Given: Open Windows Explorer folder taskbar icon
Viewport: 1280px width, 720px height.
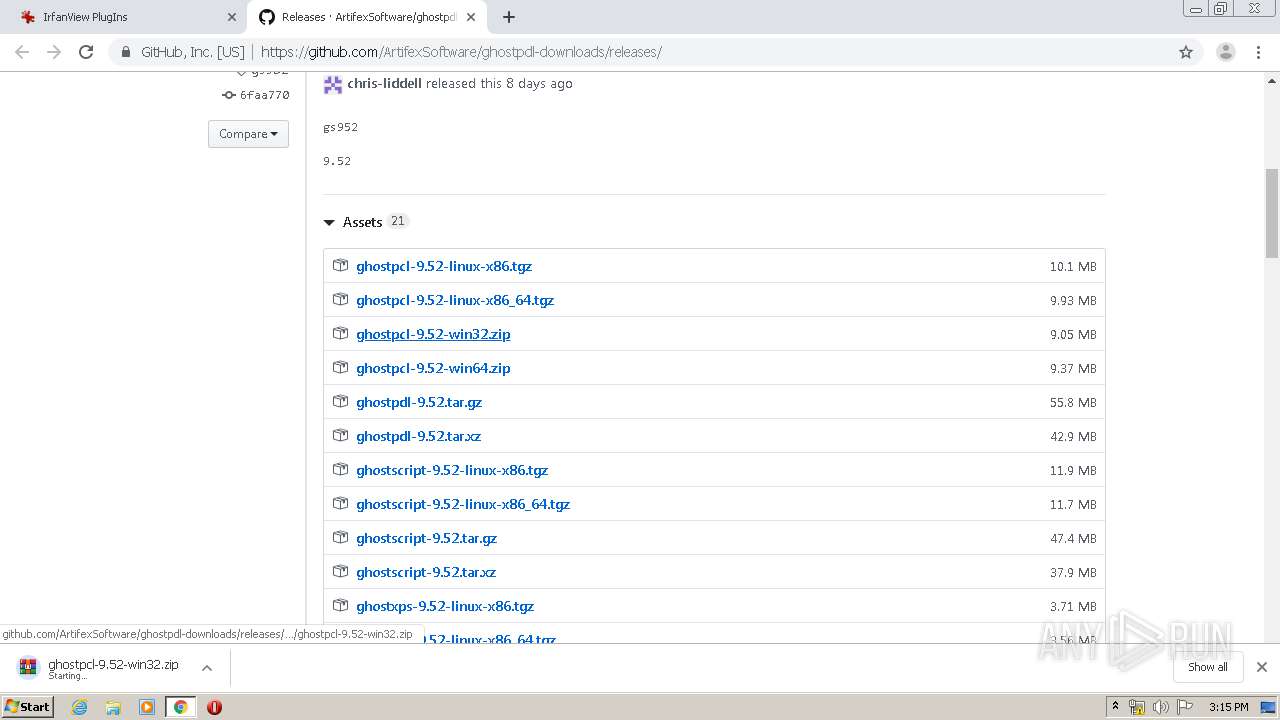Looking at the screenshot, I should (113, 707).
